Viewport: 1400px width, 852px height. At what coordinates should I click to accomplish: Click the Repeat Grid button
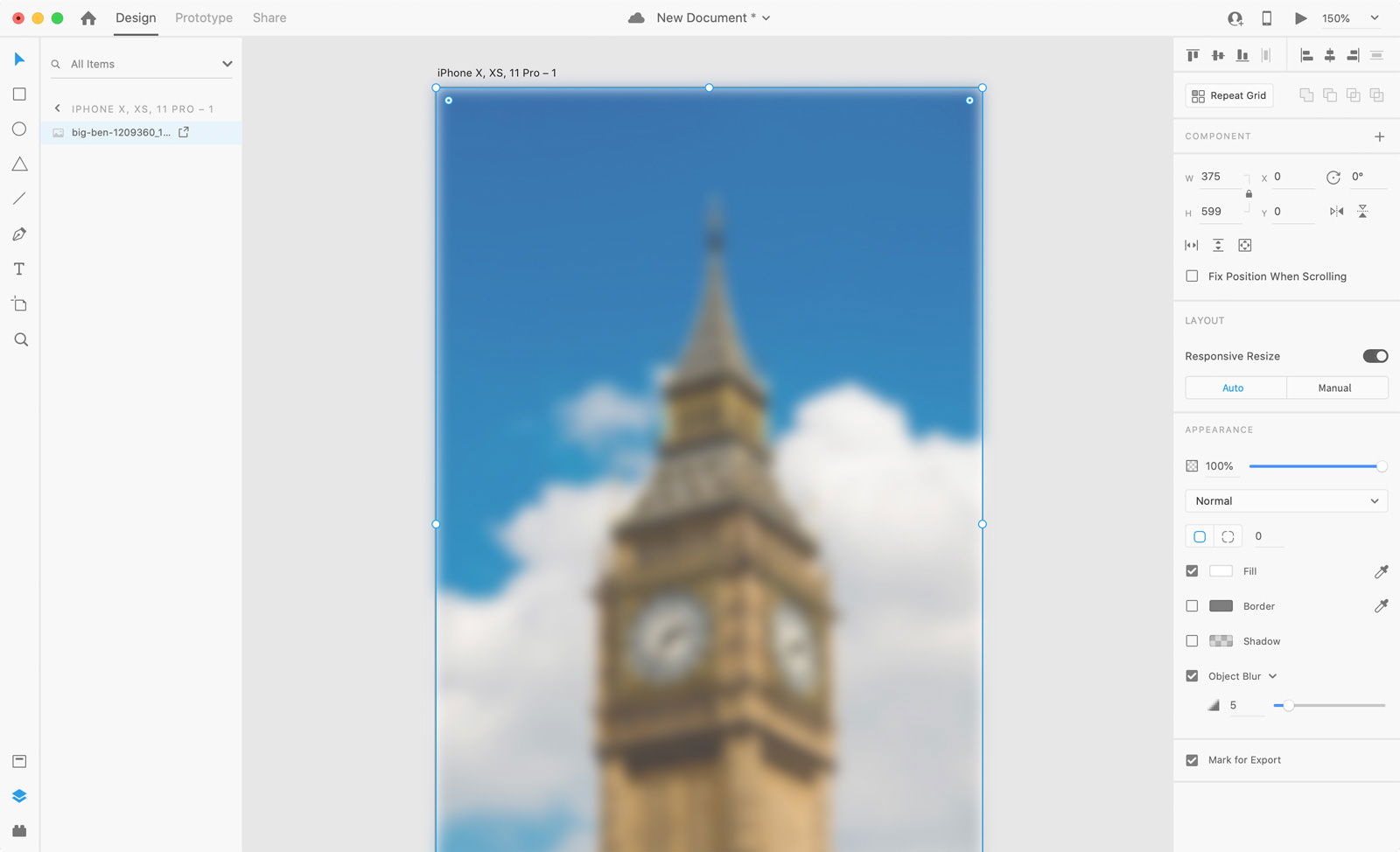point(1229,96)
